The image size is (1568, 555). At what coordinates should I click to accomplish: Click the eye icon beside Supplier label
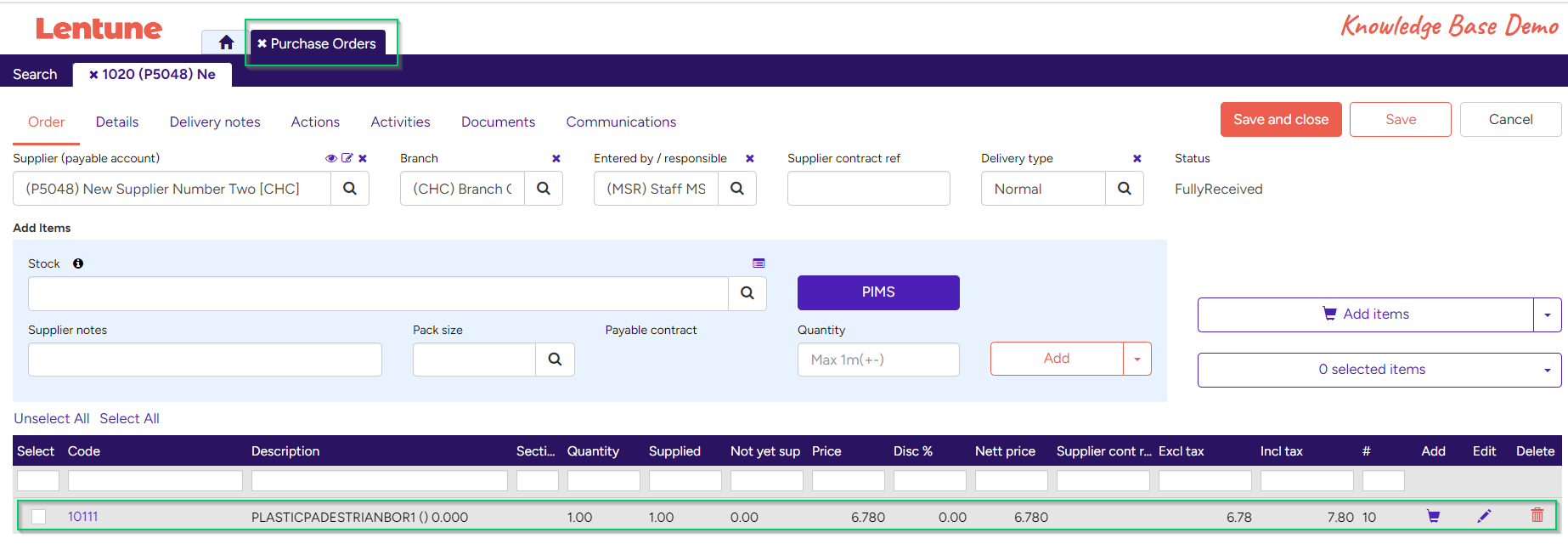coord(331,158)
